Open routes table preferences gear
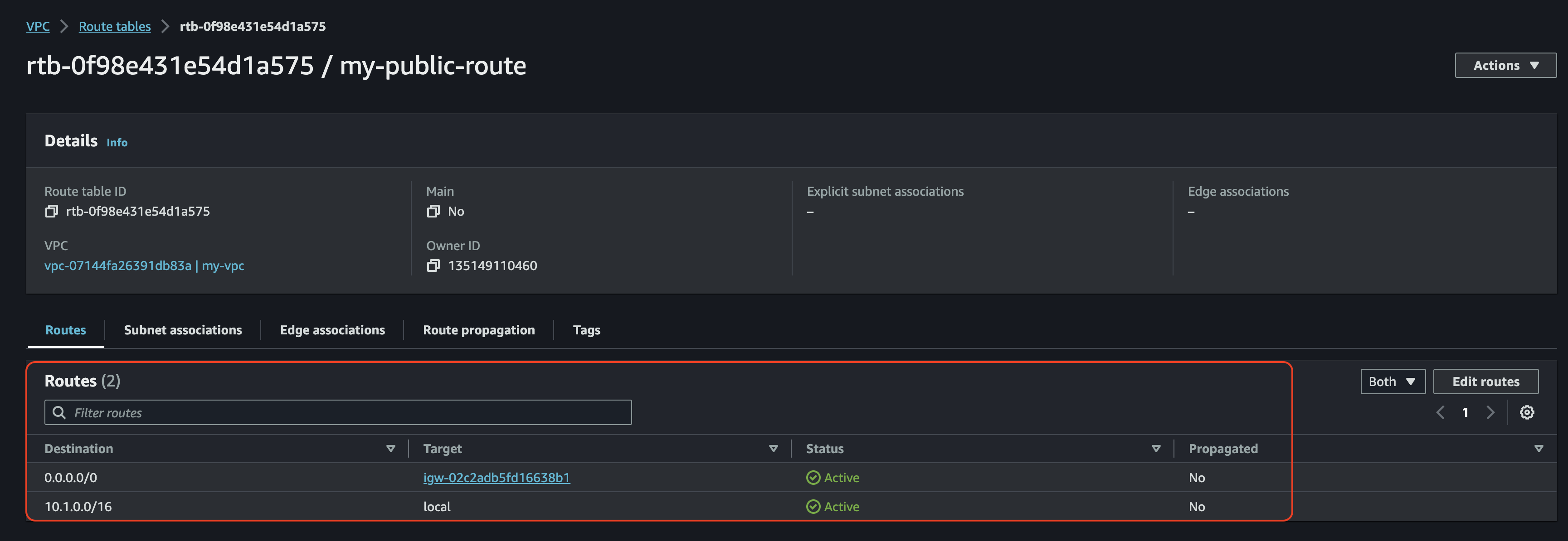The width and height of the screenshot is (1568, 541). pos(1527,413)
